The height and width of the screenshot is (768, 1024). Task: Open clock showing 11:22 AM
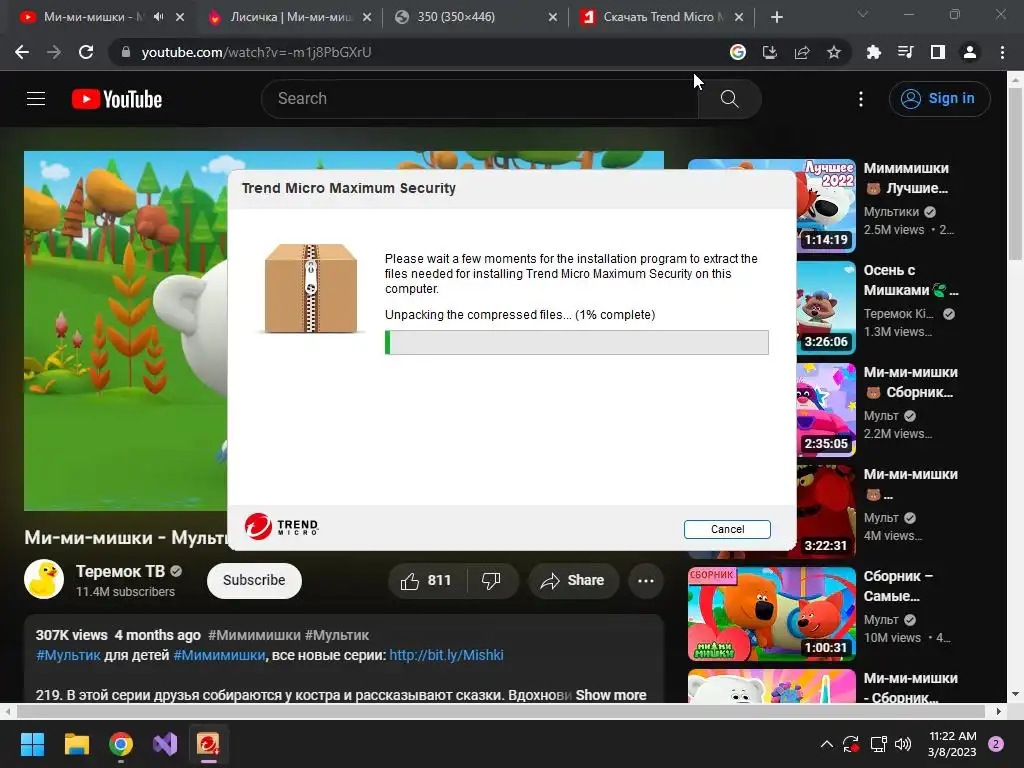point(952,744)
